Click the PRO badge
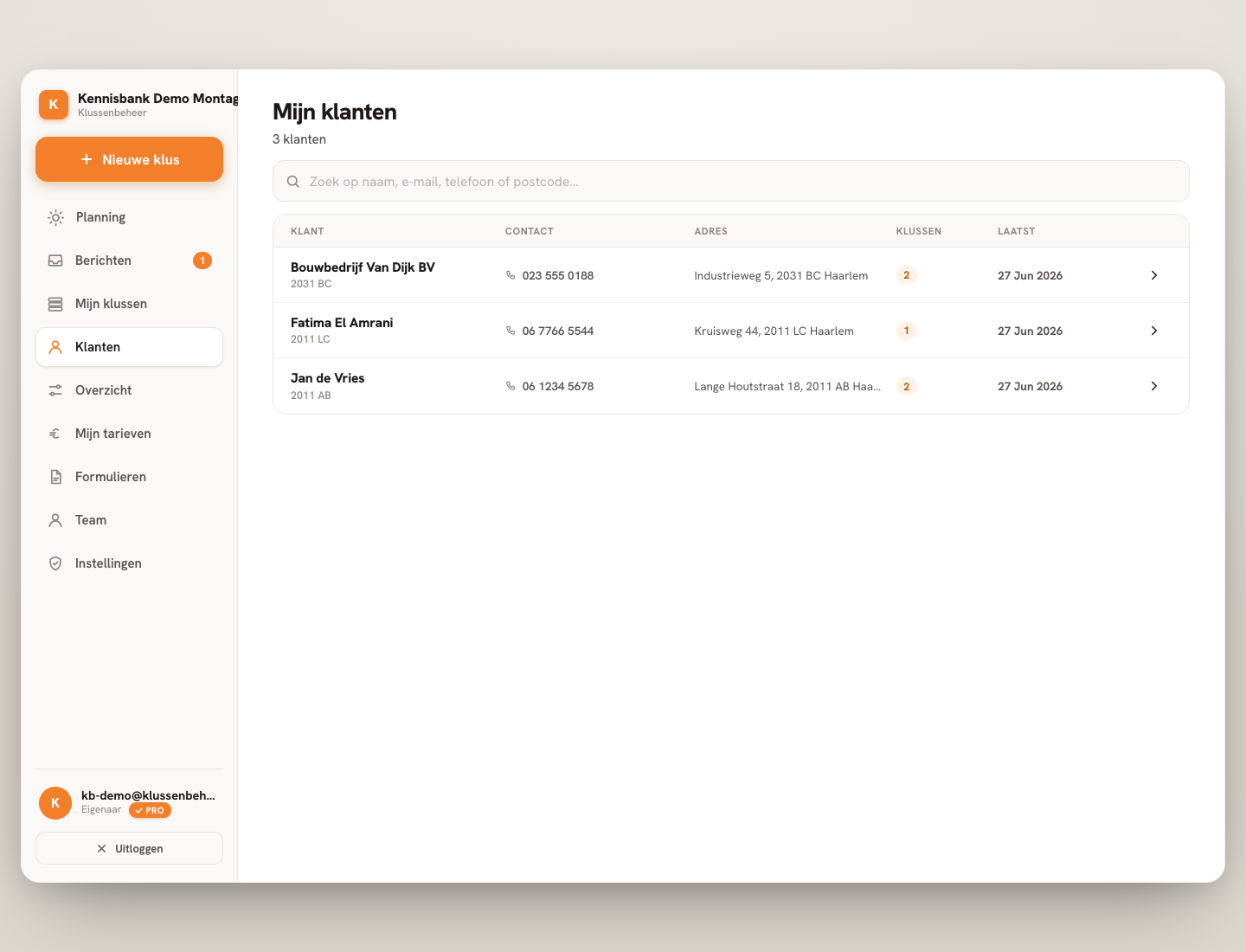Image resolution: width=1246 pixels, height=952 pixels. pos(150,811)
